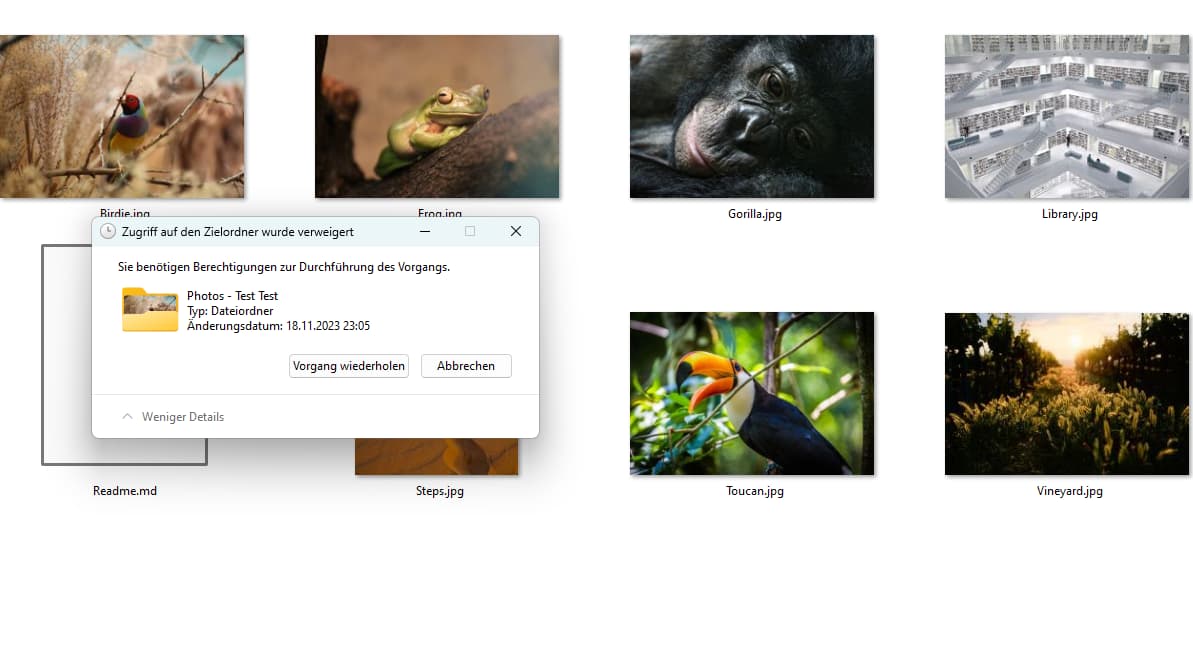This screenshot has width=1193, height=663.
Task: Select the Frog.jpg thumbnail
Action: click(x=437, y=116)
